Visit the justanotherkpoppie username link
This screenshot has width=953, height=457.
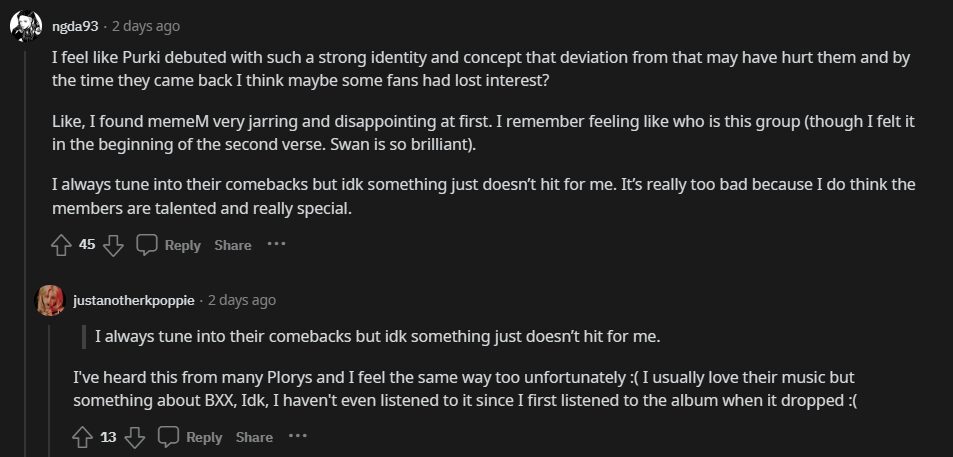click(x=134, y=300)
